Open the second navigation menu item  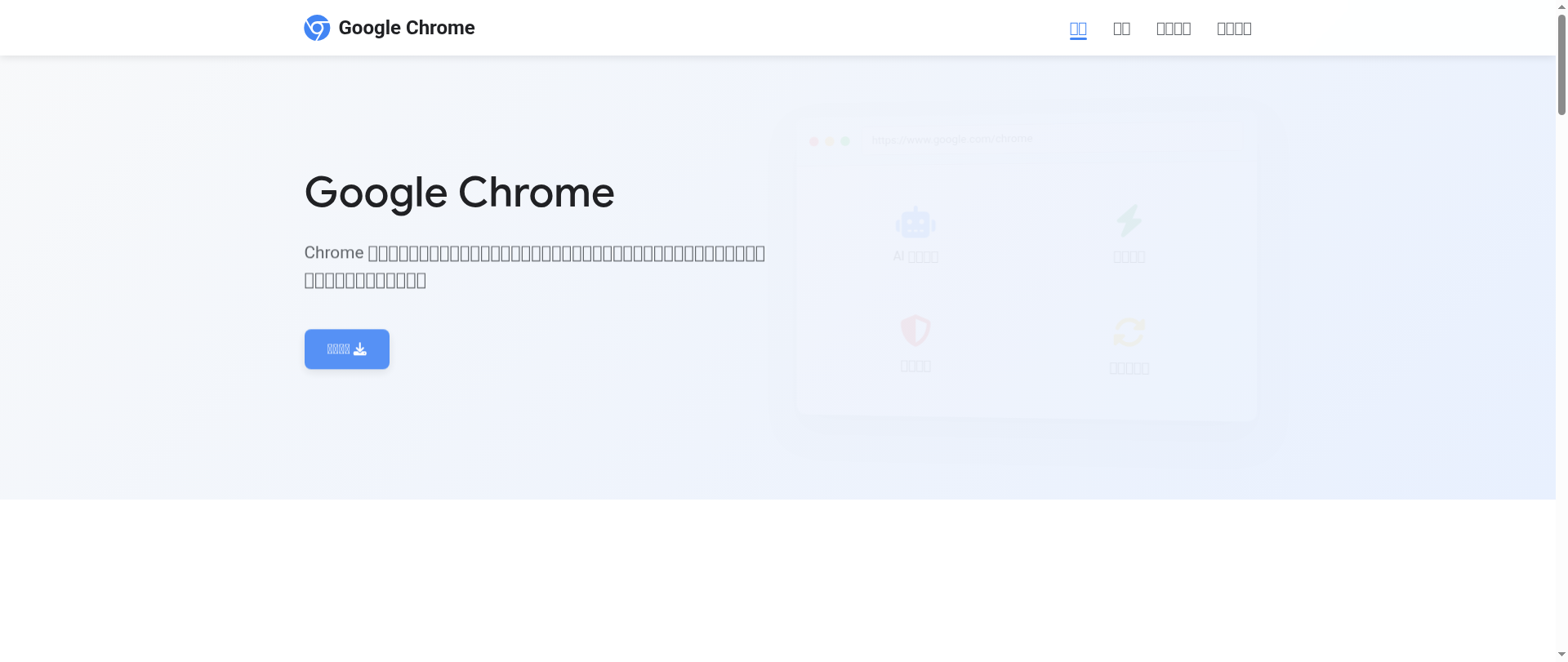(1122, 28)
